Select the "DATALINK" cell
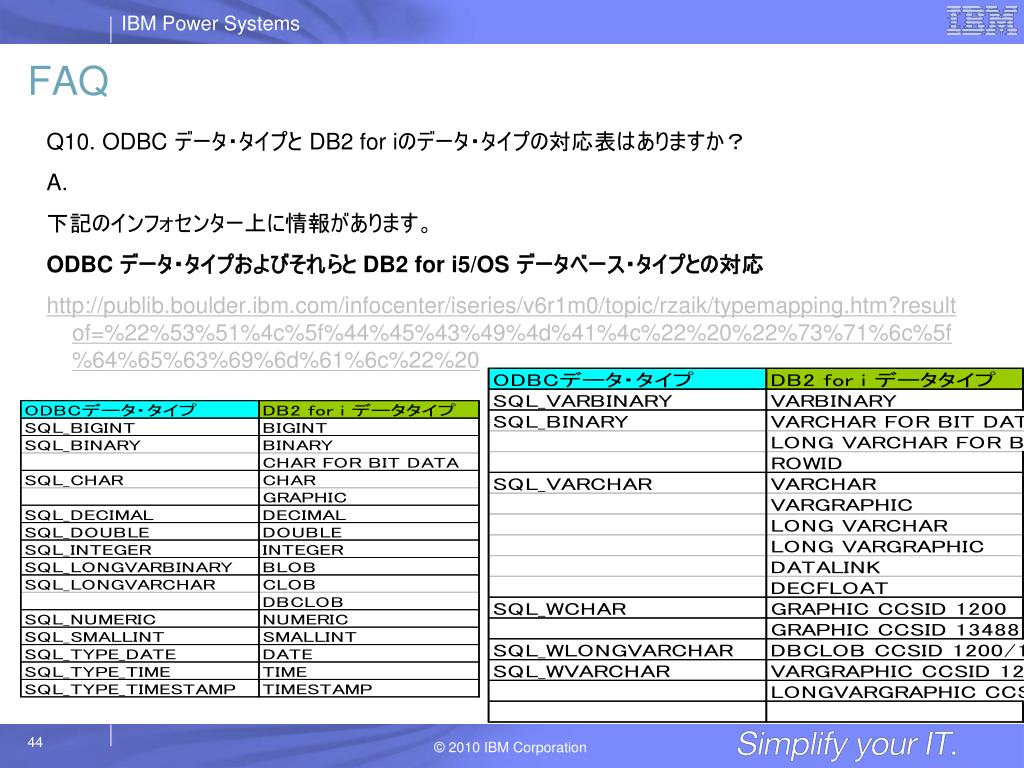Viewport: 1024px width, 768px height. point(895,568)
